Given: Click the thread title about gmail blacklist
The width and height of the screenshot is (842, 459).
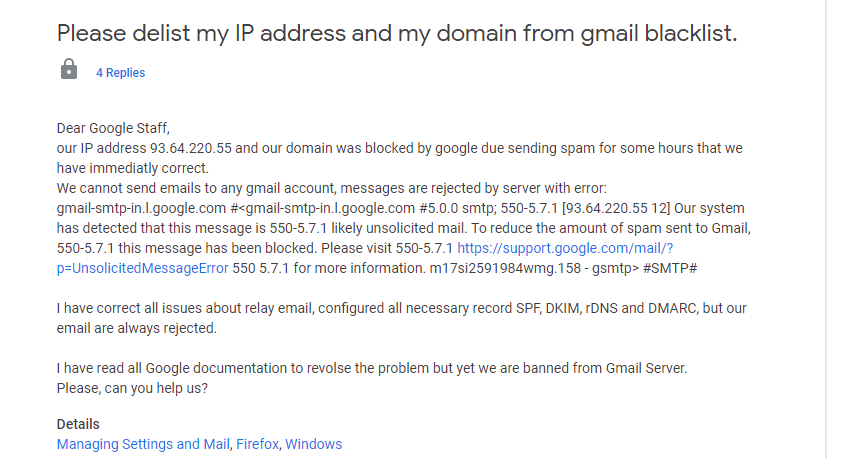Looking at the screenshot, I should pyautogui.click(x=397, y=33).
